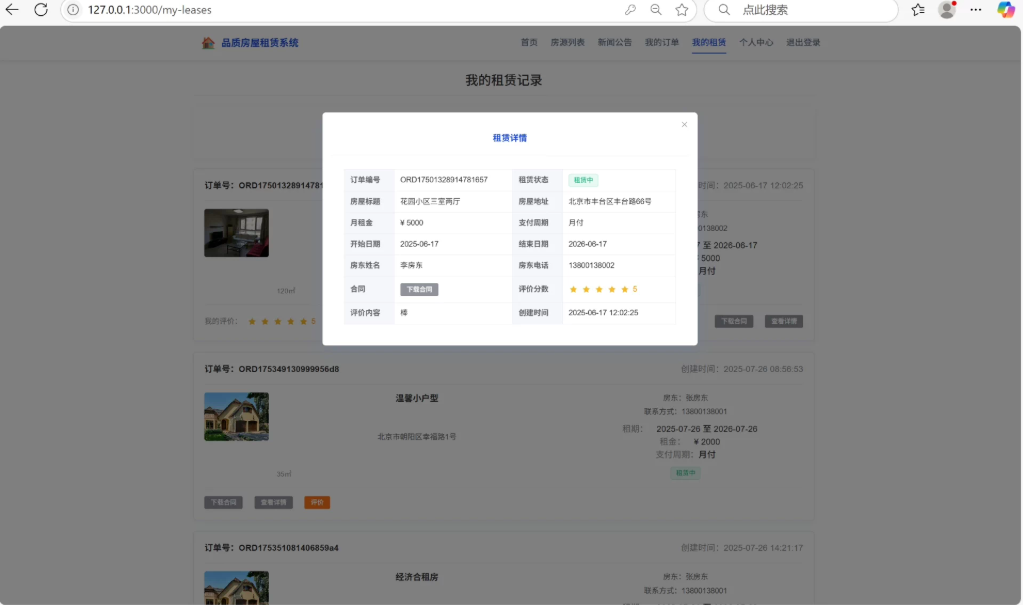Click 租赁详情 dialog title
Screen dimensions: 1023x605
click(x=510, y=138)
